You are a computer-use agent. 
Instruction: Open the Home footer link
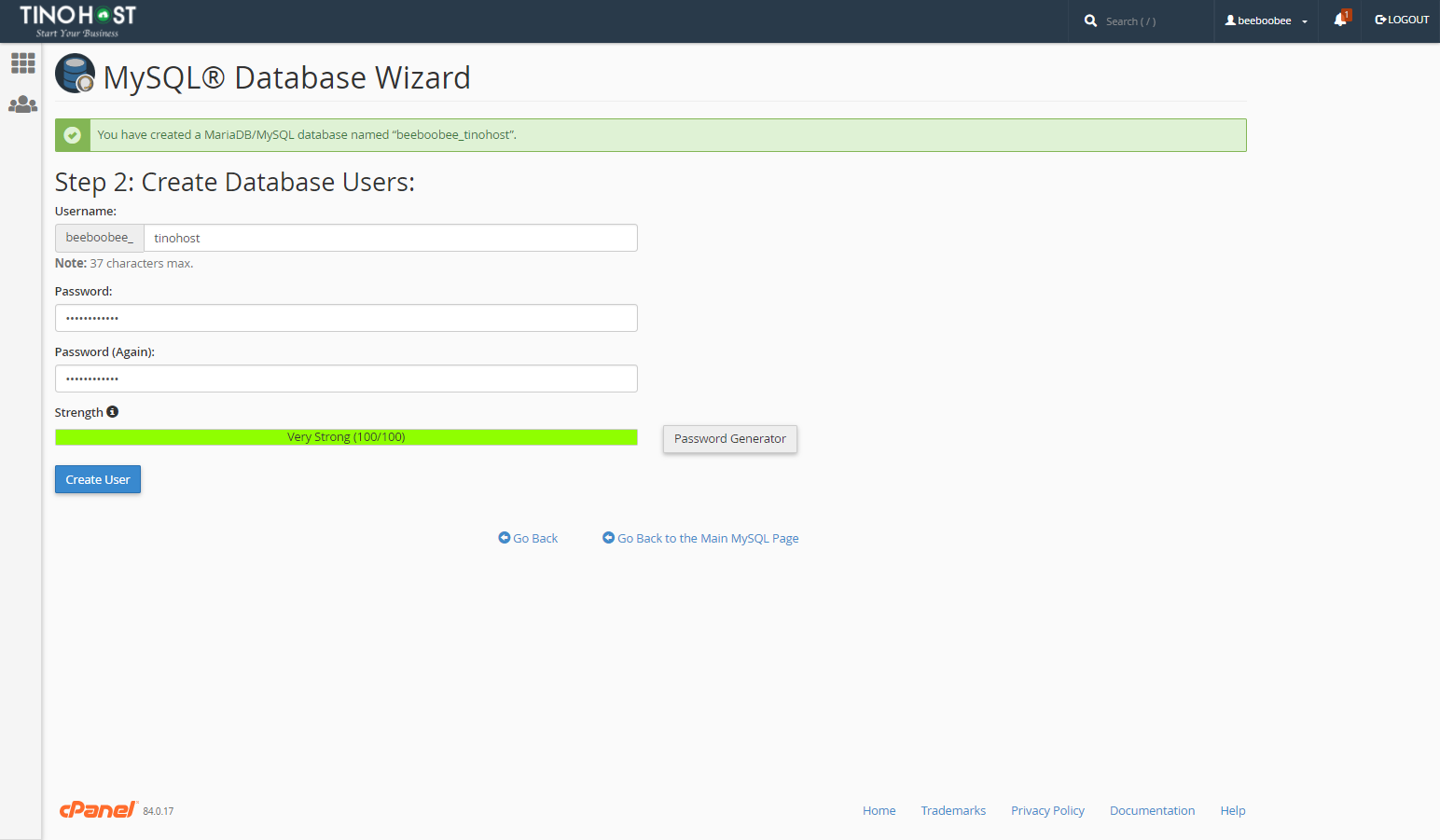point(879,810)
